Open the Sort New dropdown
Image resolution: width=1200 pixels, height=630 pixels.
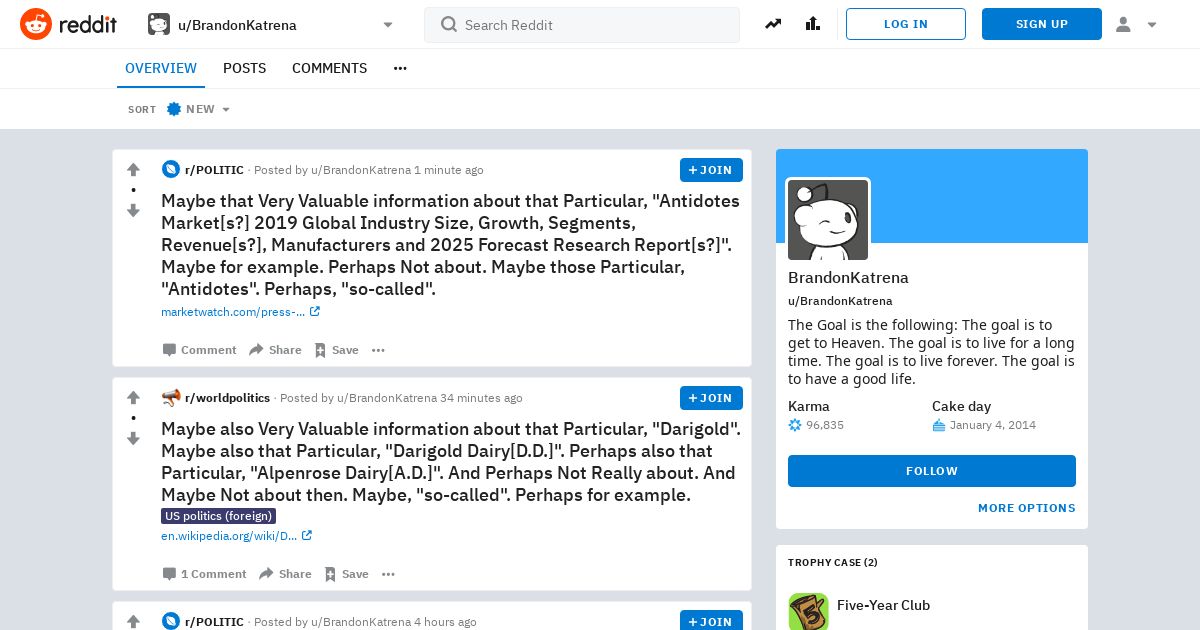(198, 109)
